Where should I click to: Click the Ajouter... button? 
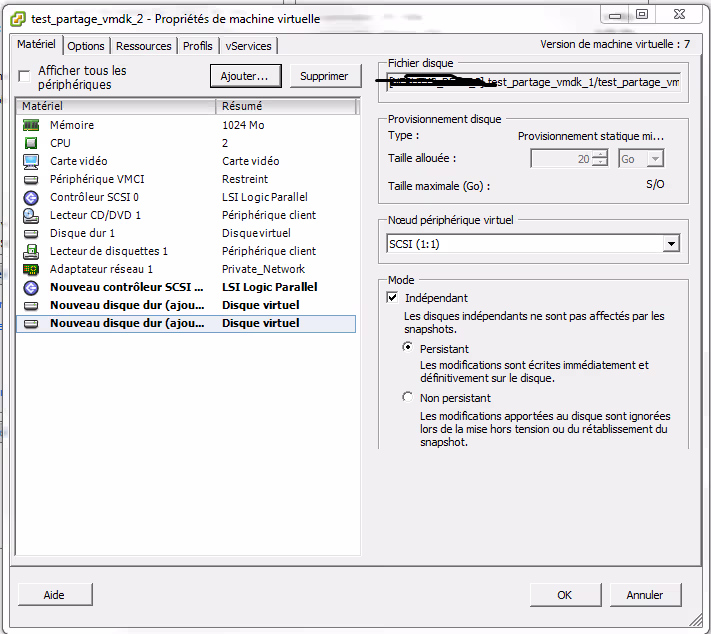coord(245,76)
